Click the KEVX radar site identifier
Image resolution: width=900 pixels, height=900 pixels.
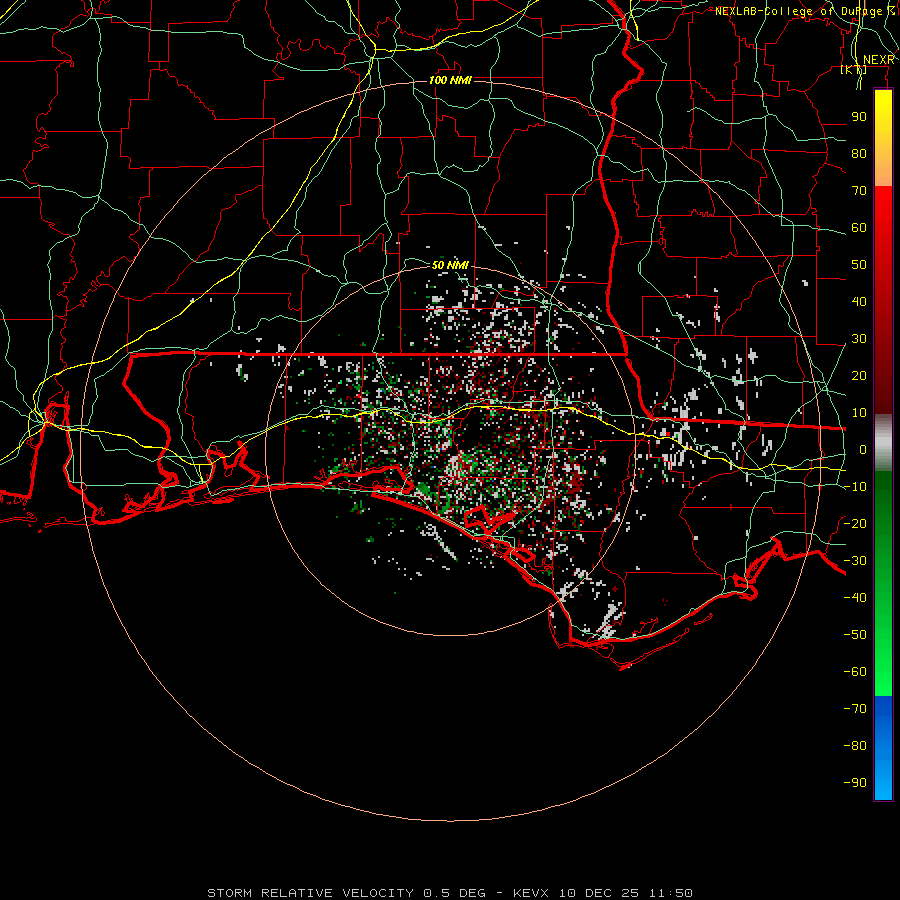(x=532, y=893)
